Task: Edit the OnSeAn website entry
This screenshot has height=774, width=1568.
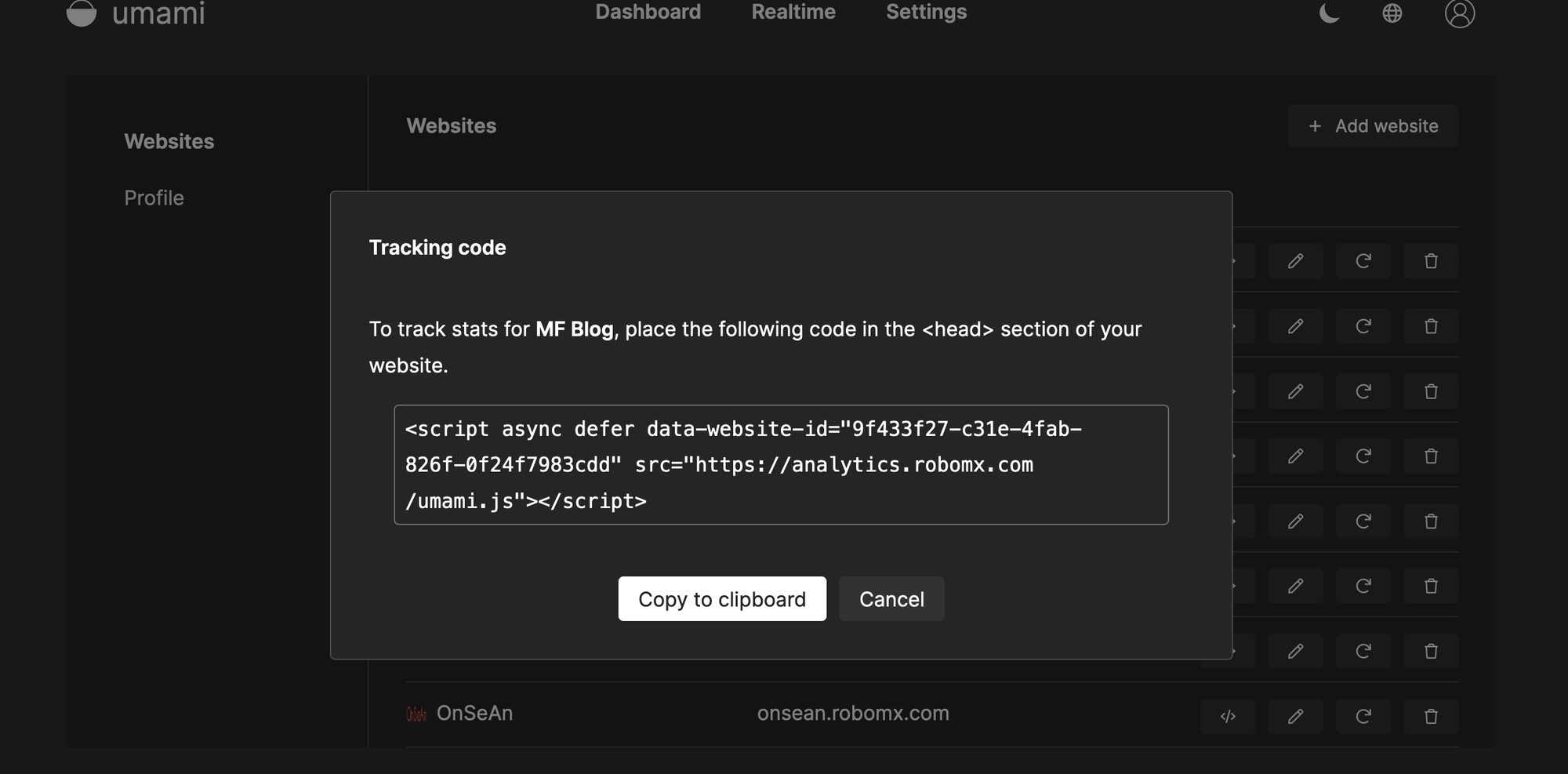Action: coord(1295,716)
